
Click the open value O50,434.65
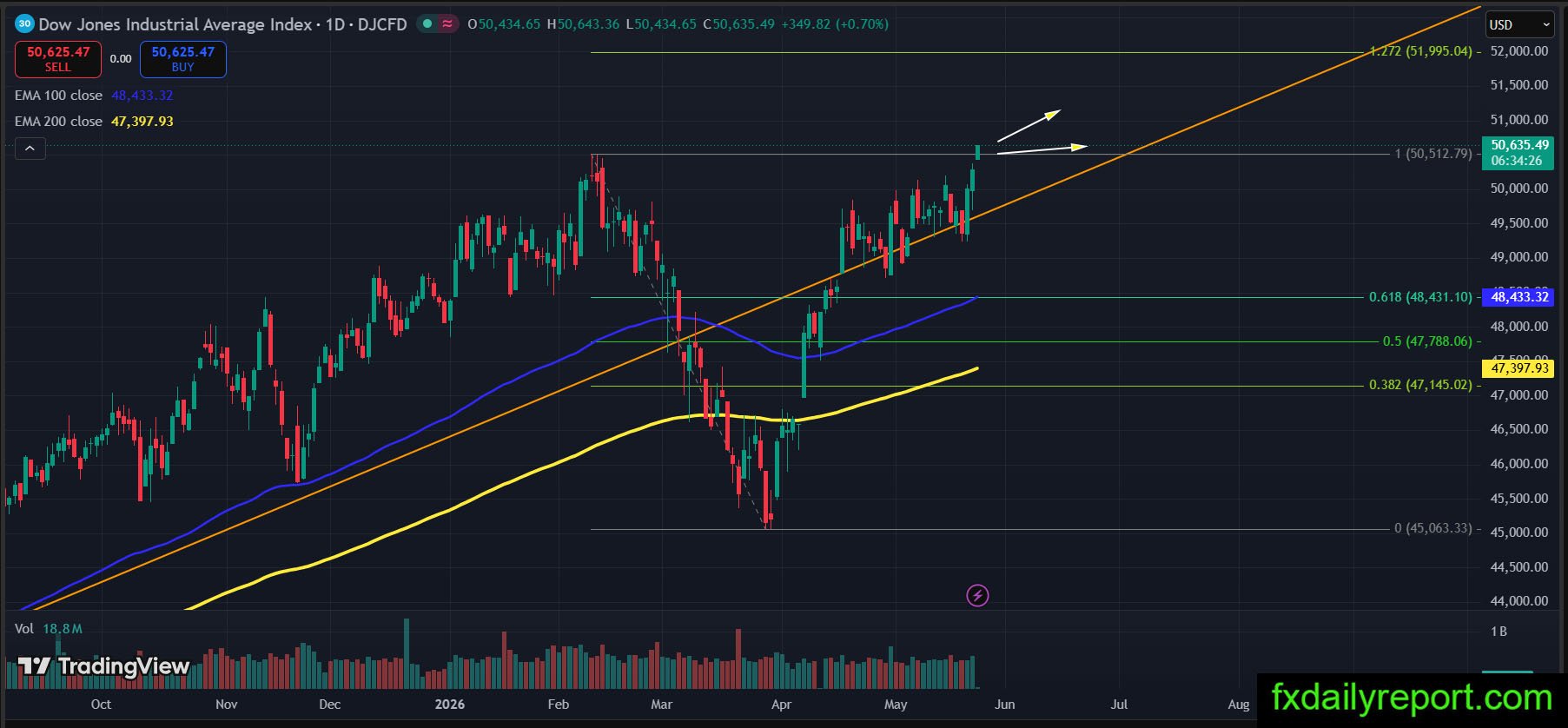point(504,24)
